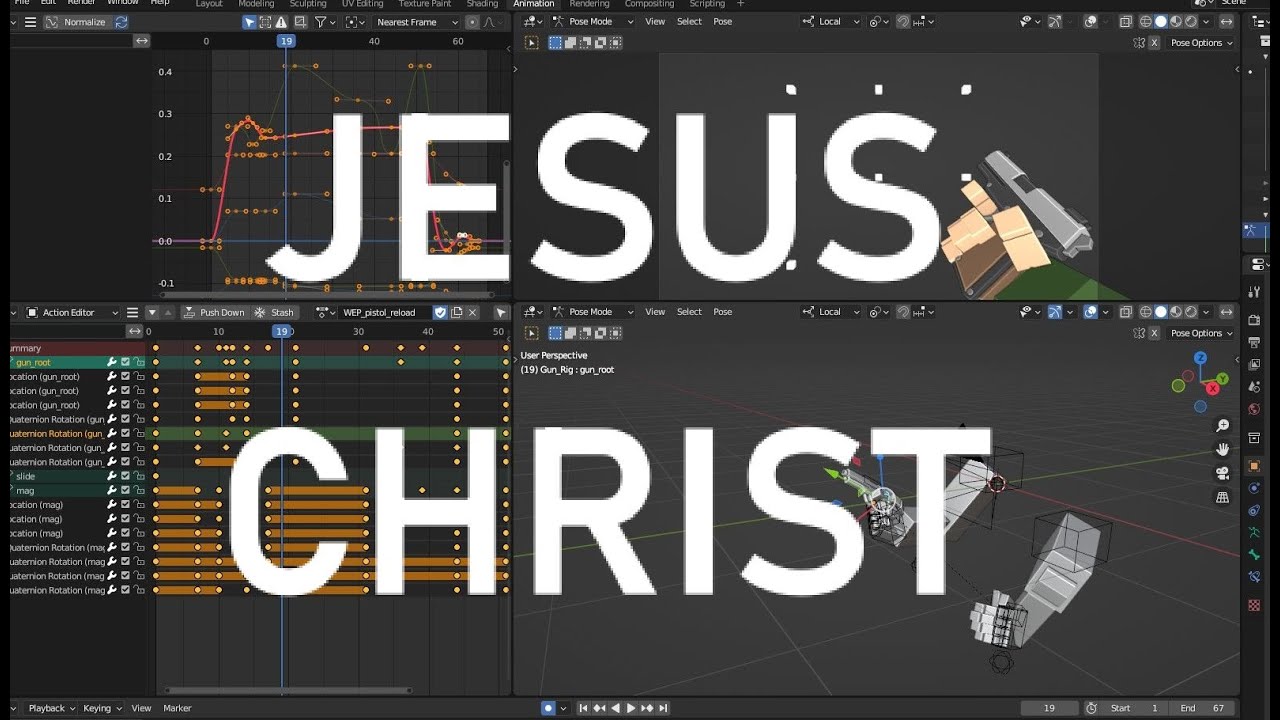Open the Nearest Frame snapping dropdown
Screen dimensions: 1280x720
pyautogui.click(x=417, y=22)
